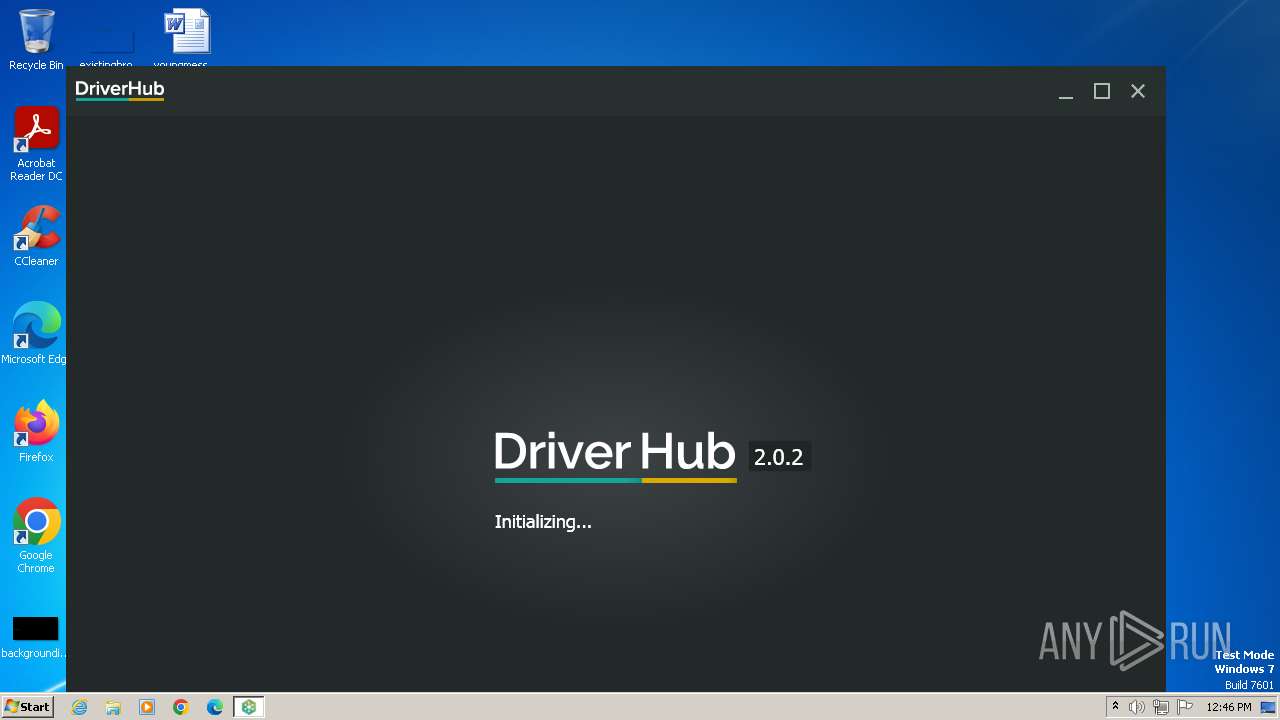Screen dimensions: 1280x720
Task: Open the volume control in the system tray
Action: 1137,707
